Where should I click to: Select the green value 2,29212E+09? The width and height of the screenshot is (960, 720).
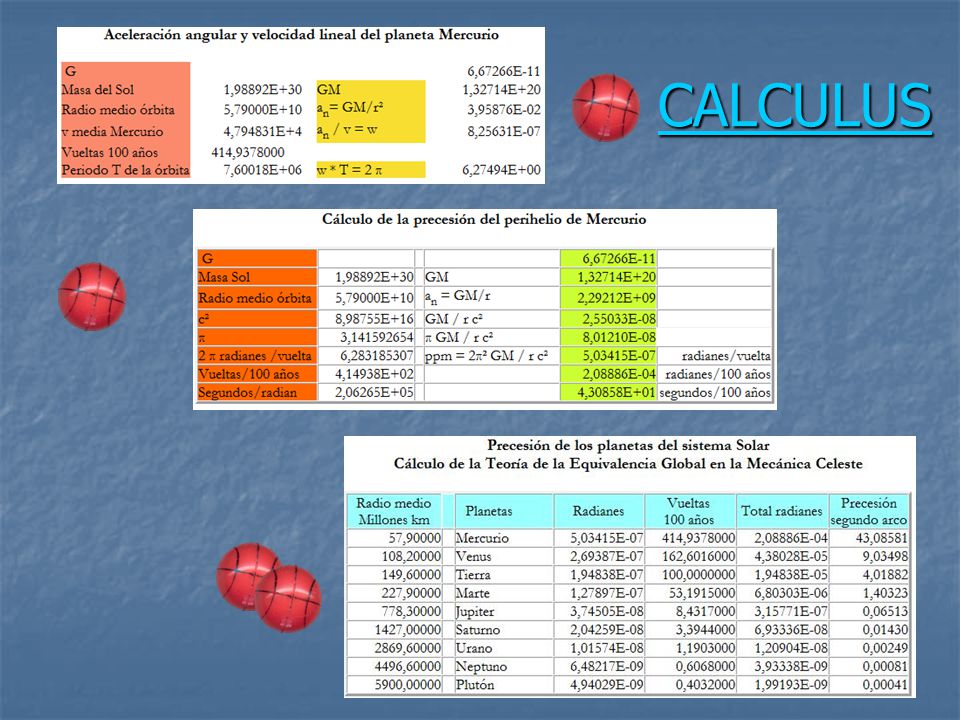point(616,298)
